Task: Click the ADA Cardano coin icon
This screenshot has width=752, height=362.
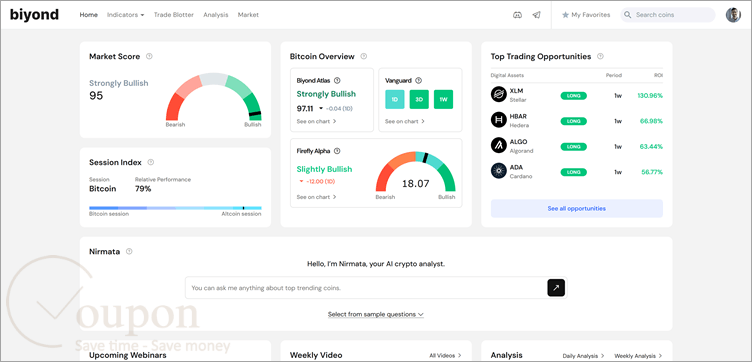Action: pos(499,171)
